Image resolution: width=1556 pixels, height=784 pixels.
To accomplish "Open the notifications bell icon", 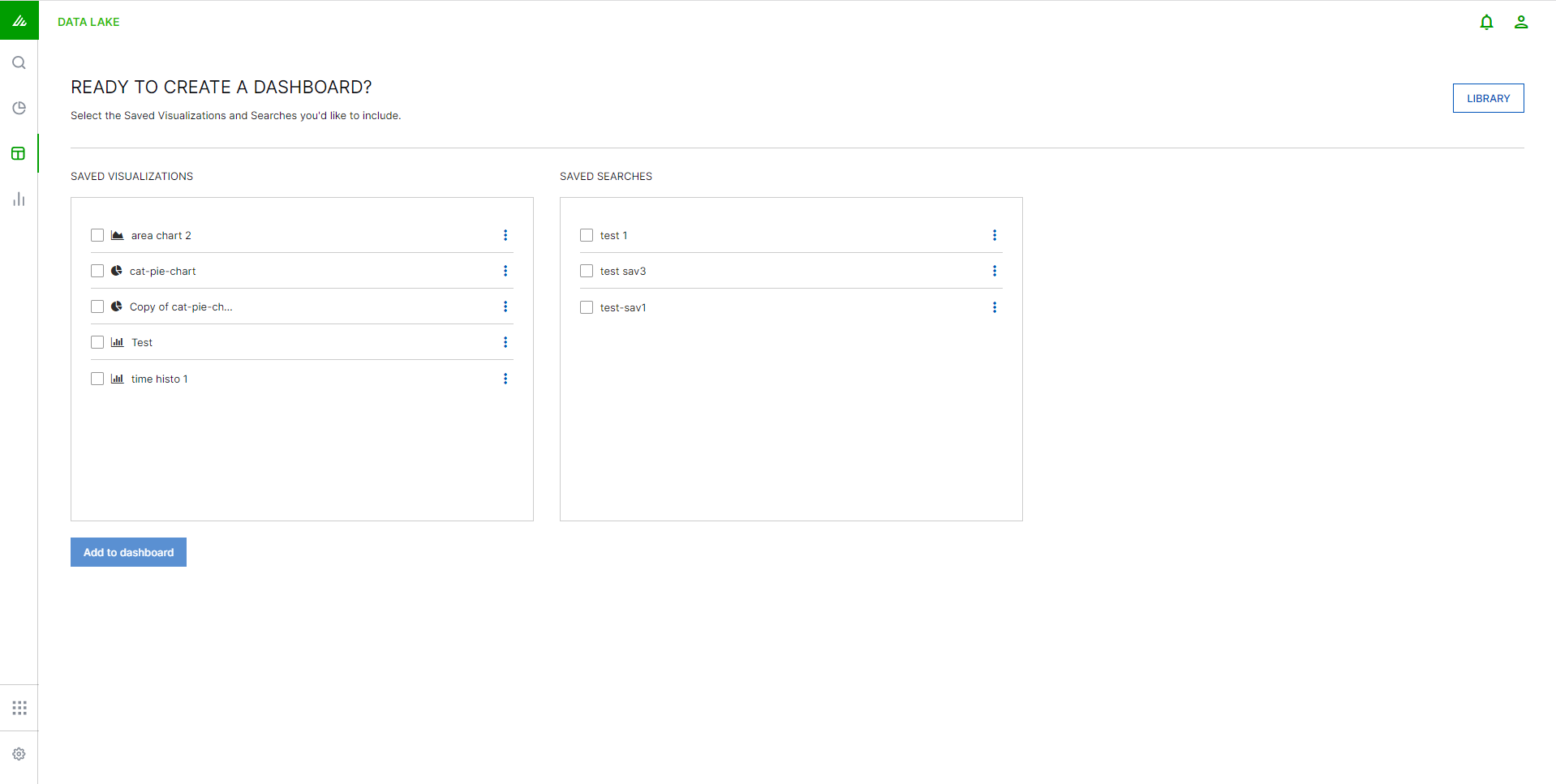I will pos(1486,23).
